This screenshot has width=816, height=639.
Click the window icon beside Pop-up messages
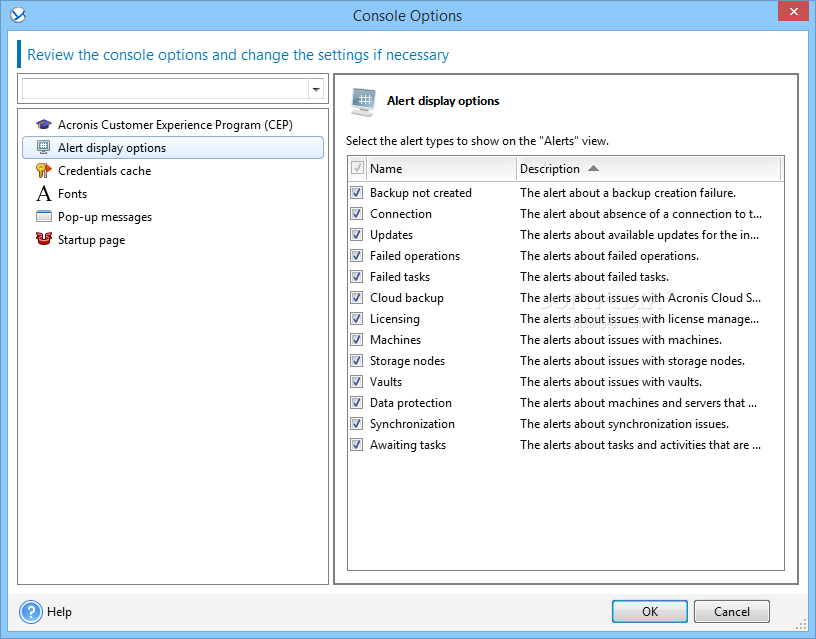tap(44, 216)
